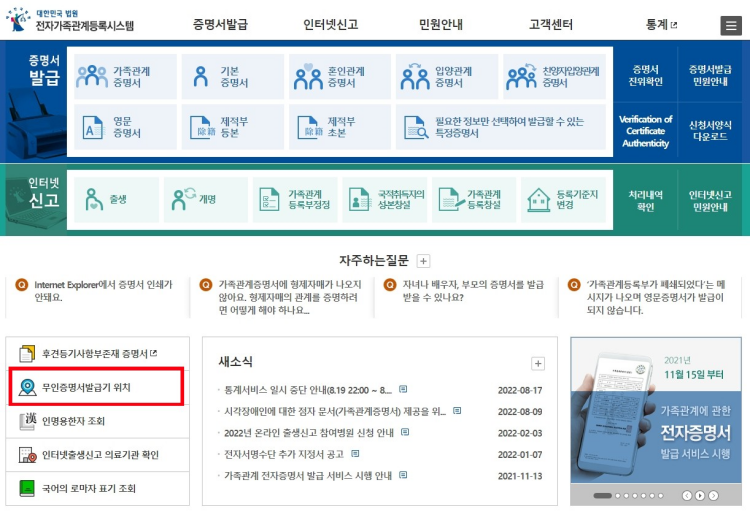The height and width of the screenshot is (515, 750).
Task: Click 증명서 진위확인 link
Action: (645, 76)
